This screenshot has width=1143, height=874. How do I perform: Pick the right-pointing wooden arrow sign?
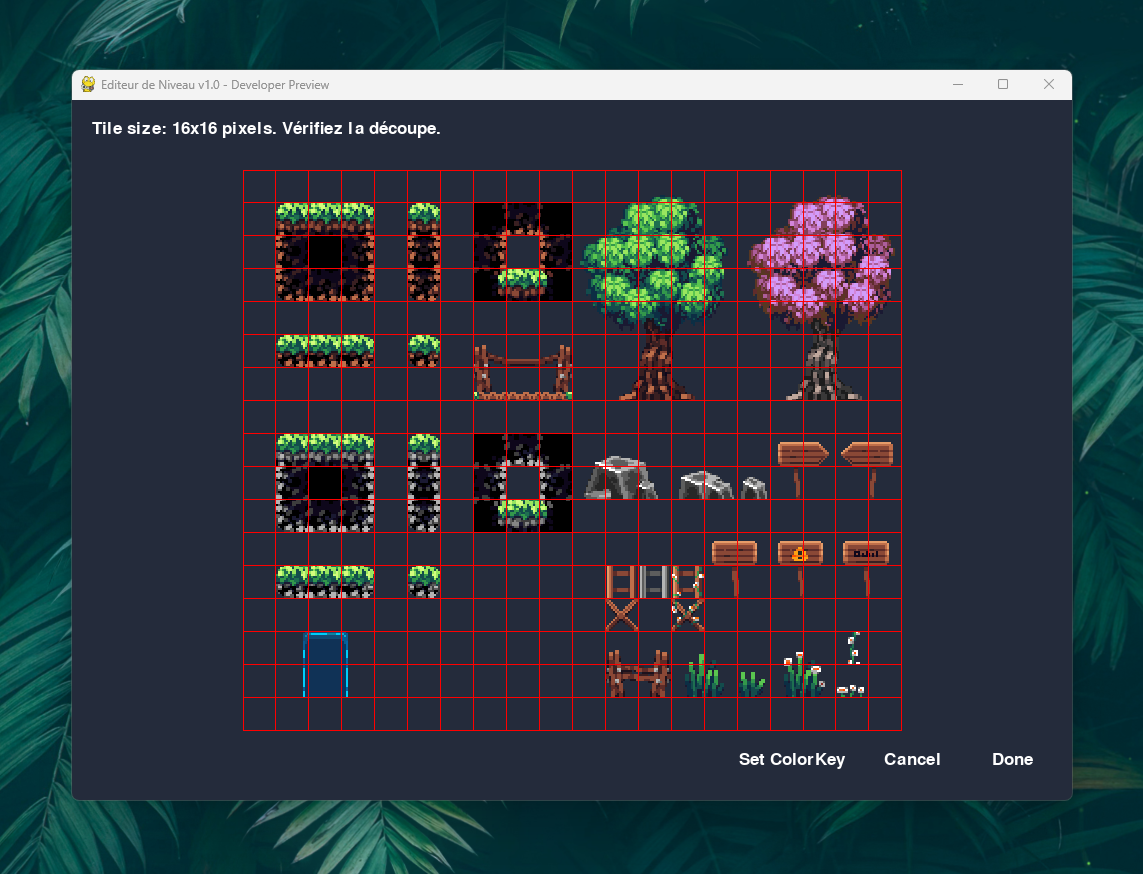pos(803,469)
